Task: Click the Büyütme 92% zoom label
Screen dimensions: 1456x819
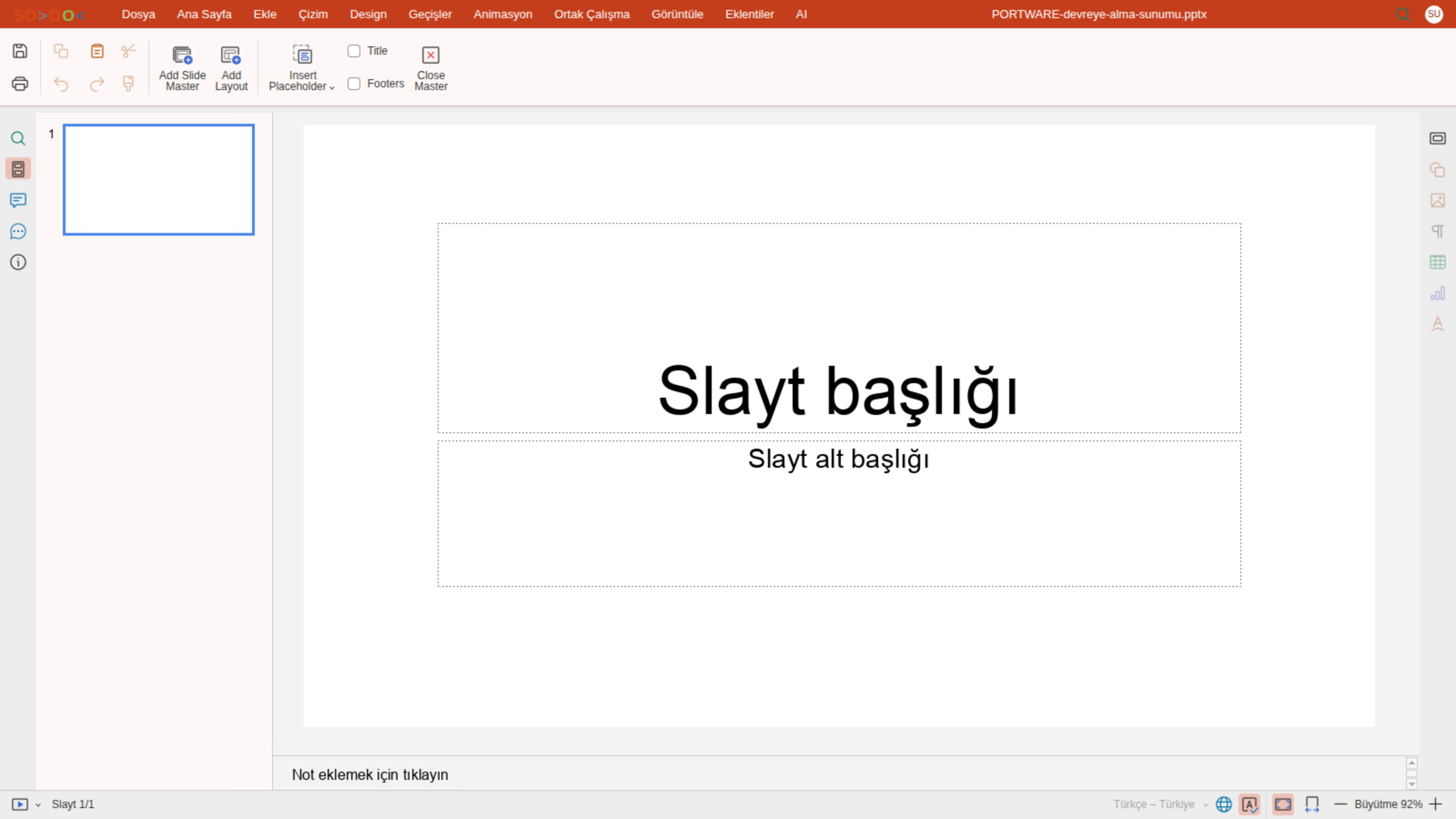Action: coord(1388,804)
